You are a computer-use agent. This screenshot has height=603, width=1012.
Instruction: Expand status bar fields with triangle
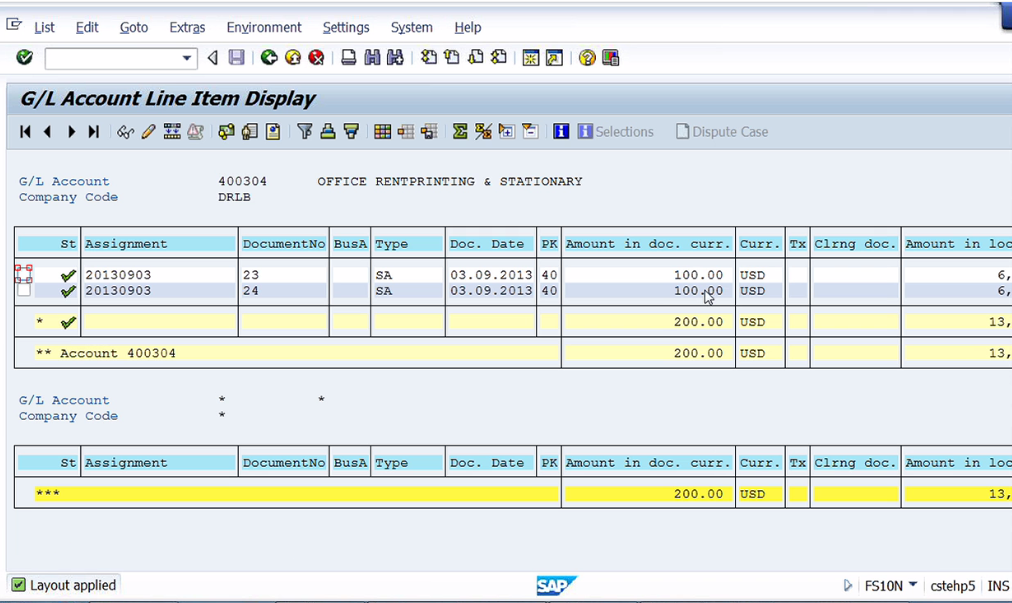click(847, 586)
